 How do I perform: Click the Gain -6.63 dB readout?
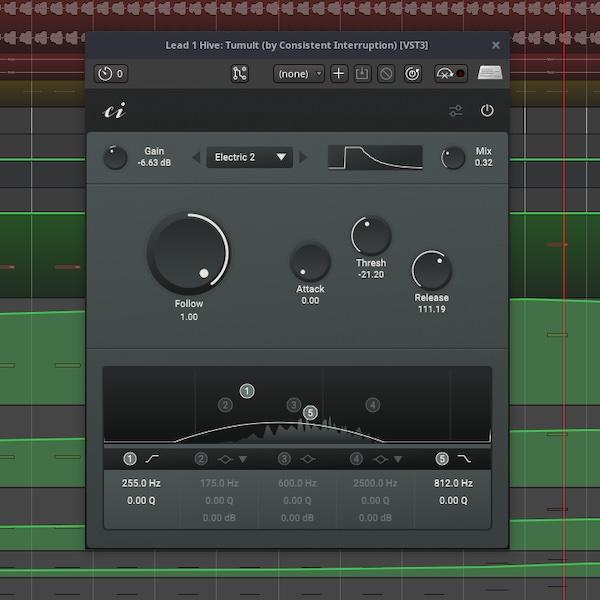[x=154, y=163]
